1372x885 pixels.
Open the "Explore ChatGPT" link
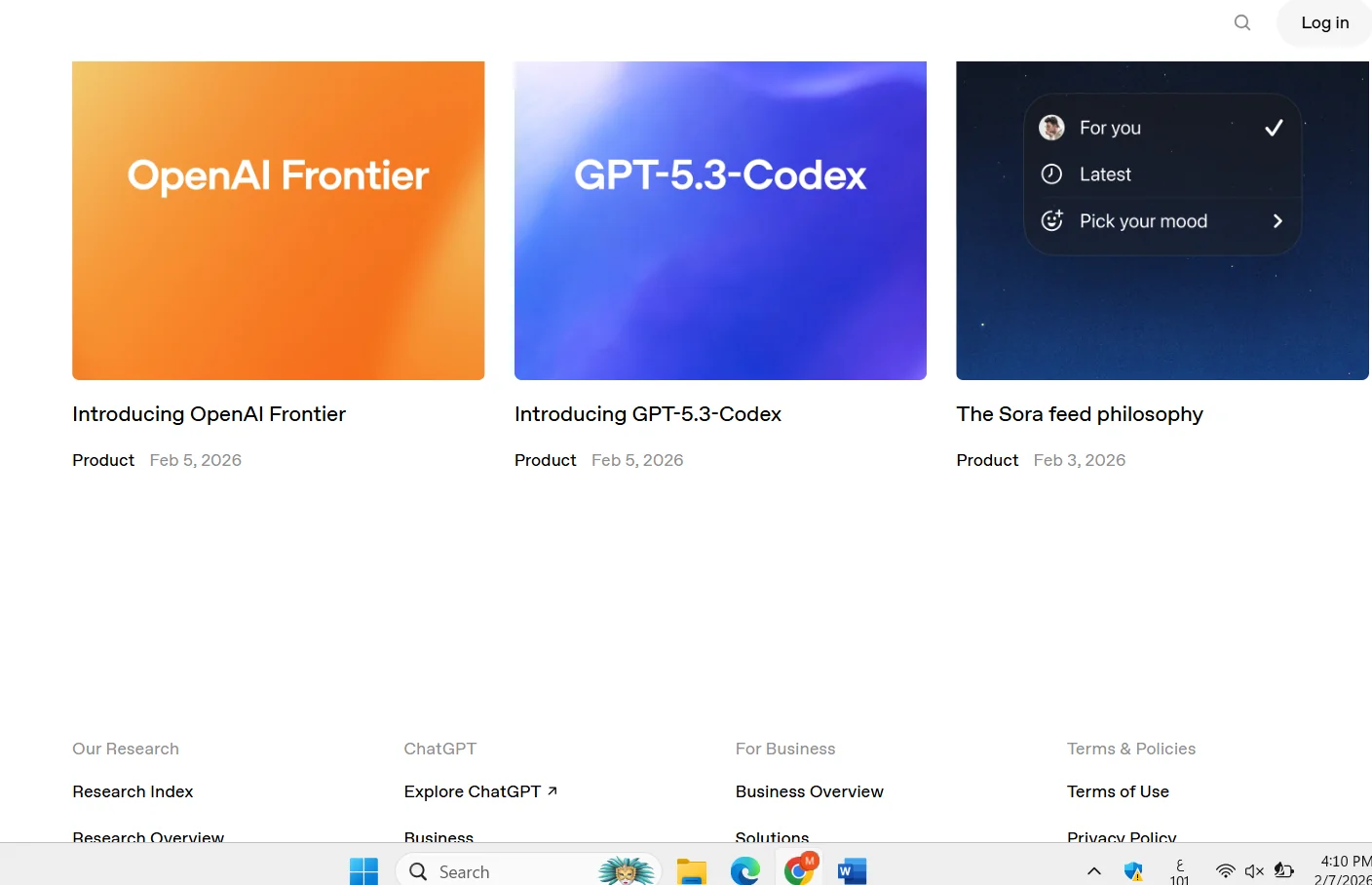473,791
